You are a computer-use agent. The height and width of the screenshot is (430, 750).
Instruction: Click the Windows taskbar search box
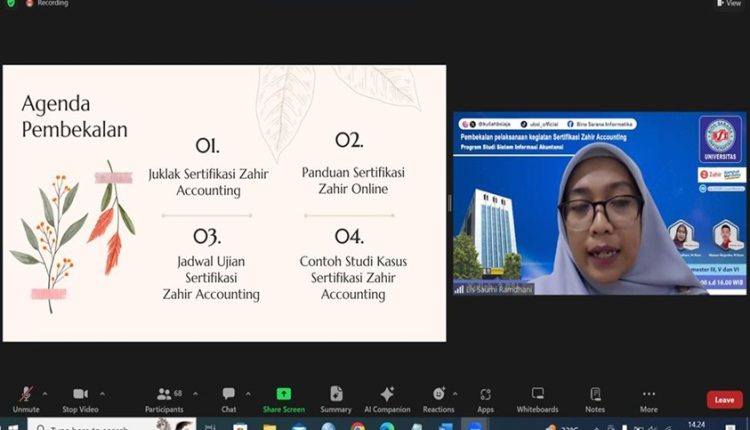pos(111,425)
